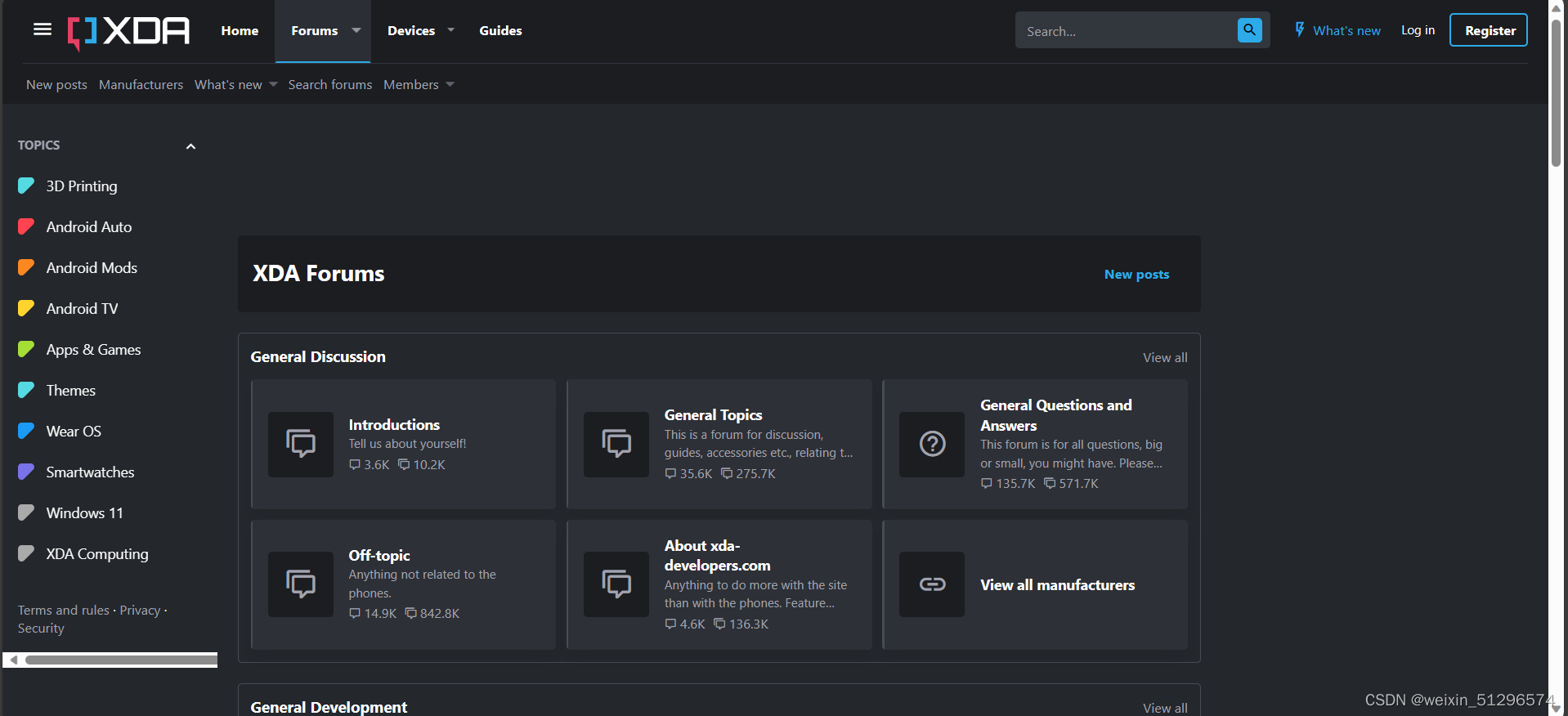Click the messages icon under General Questions and Answers
1568x716 pixels.
(1050, 483)
